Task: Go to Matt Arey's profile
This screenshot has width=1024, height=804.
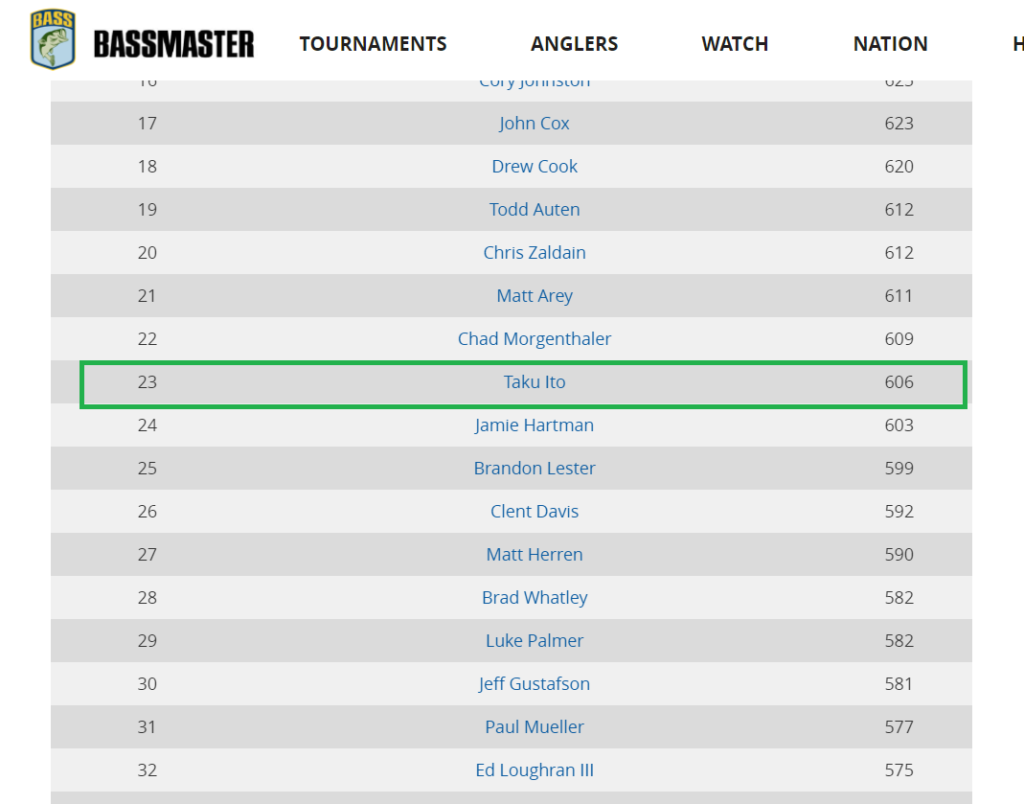Action: [534, 295]
